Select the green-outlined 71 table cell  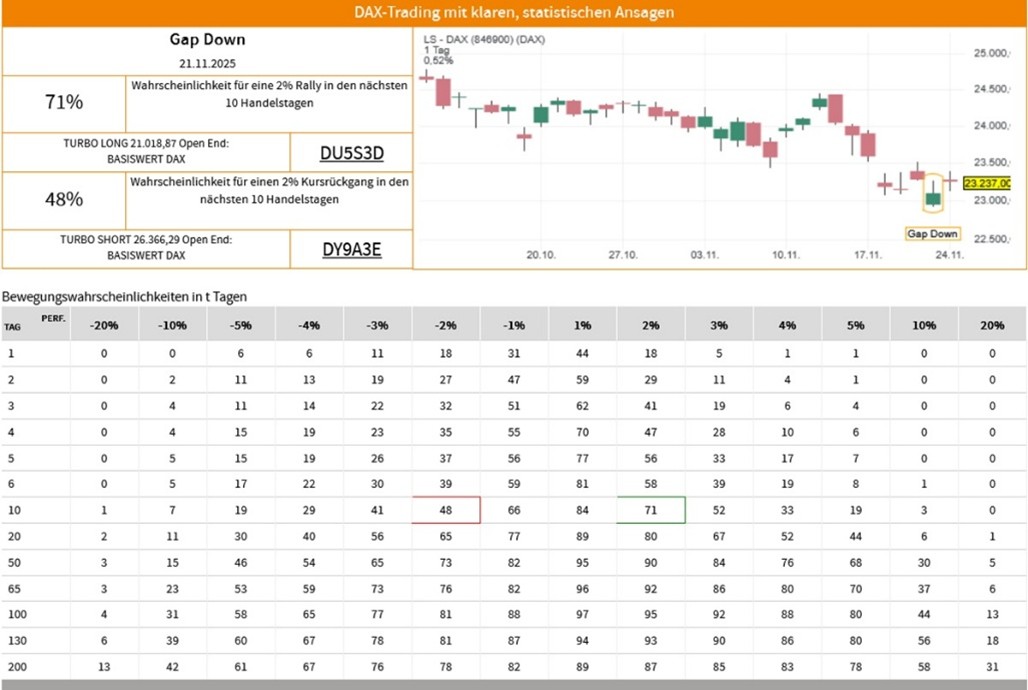[x=651, y=509]
